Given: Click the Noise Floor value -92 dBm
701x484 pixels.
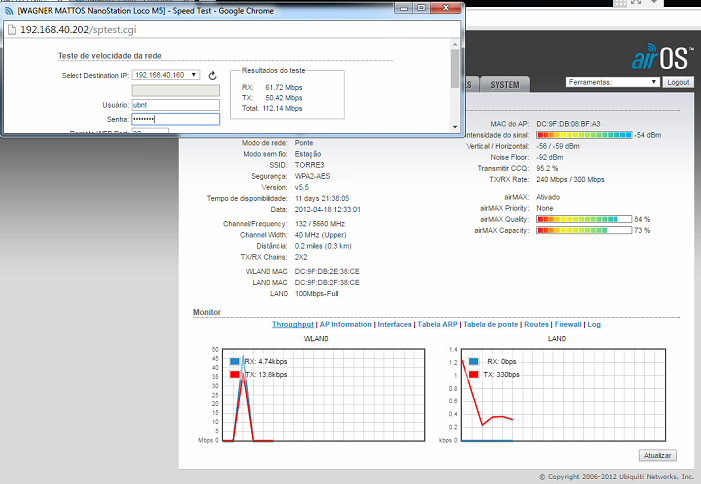Looking at the screenshot, I should click(x=549, y=157).
